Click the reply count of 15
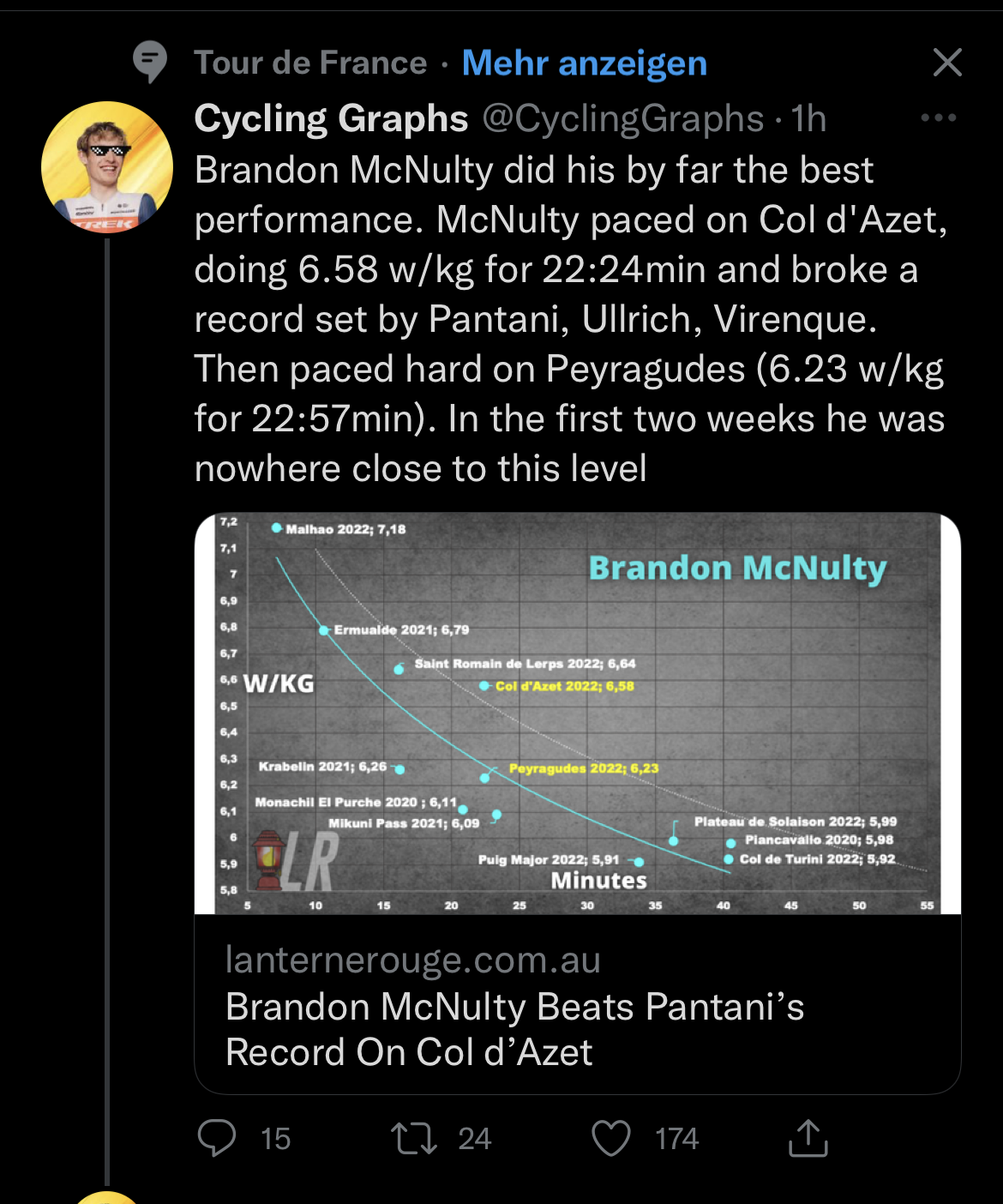The height and width of the screenshot is (1204, 1003). pyautogui.click(x=275, y=1139)
